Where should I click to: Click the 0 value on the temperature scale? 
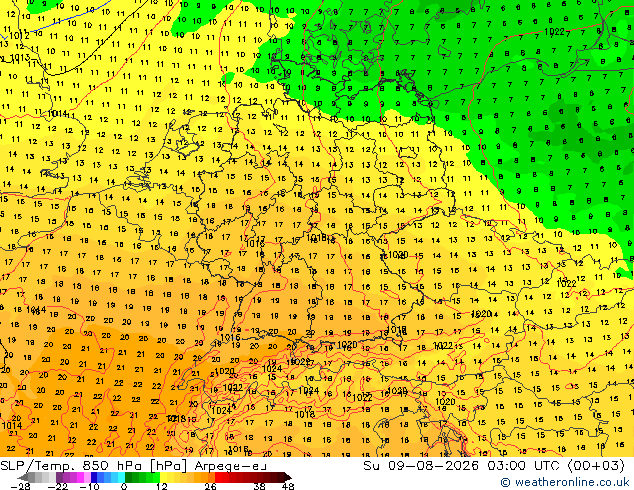tap(124, 486)
